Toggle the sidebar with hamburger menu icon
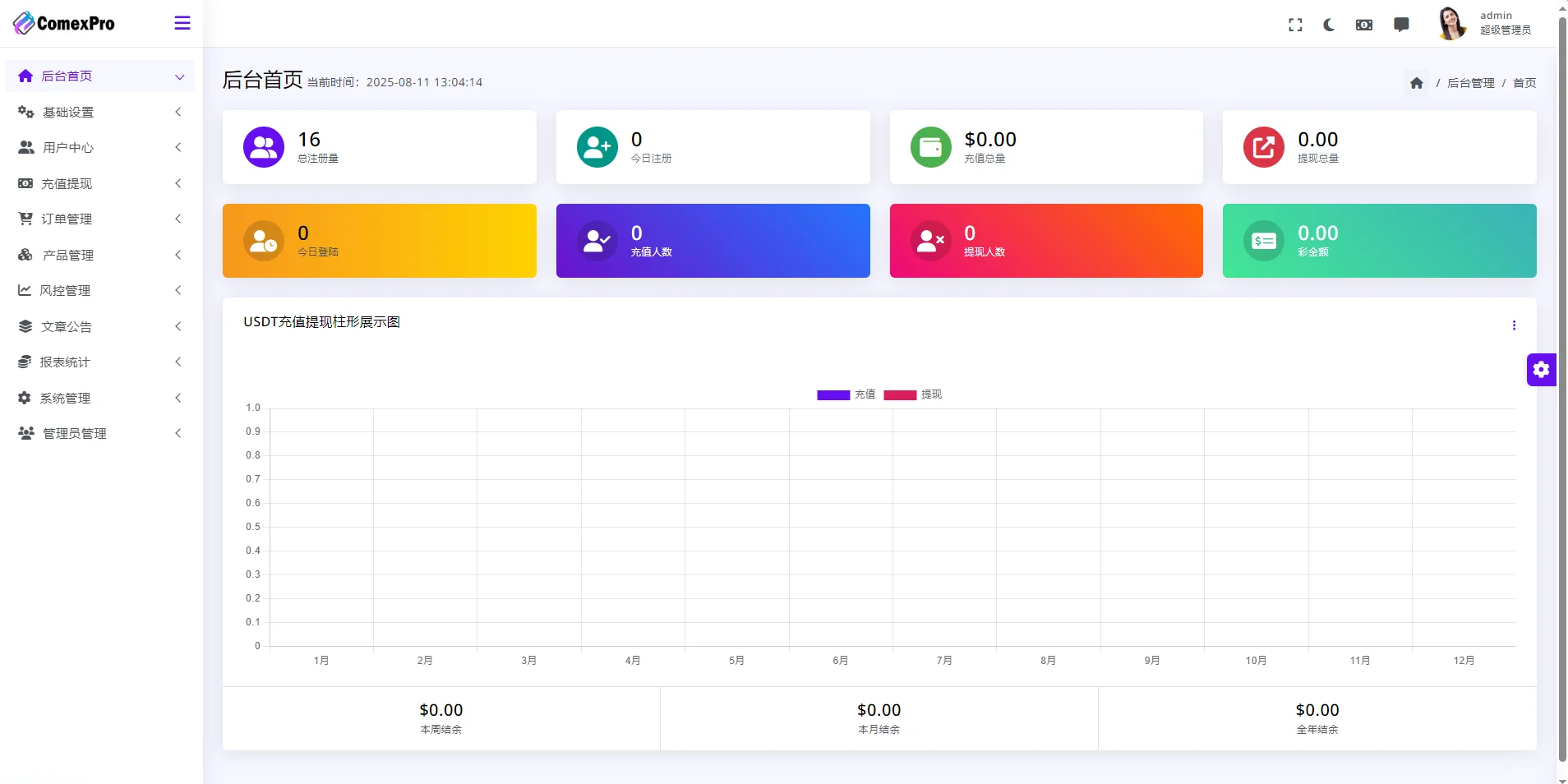Viewport: 1568px width, 784px height. [x=181, y=22]
